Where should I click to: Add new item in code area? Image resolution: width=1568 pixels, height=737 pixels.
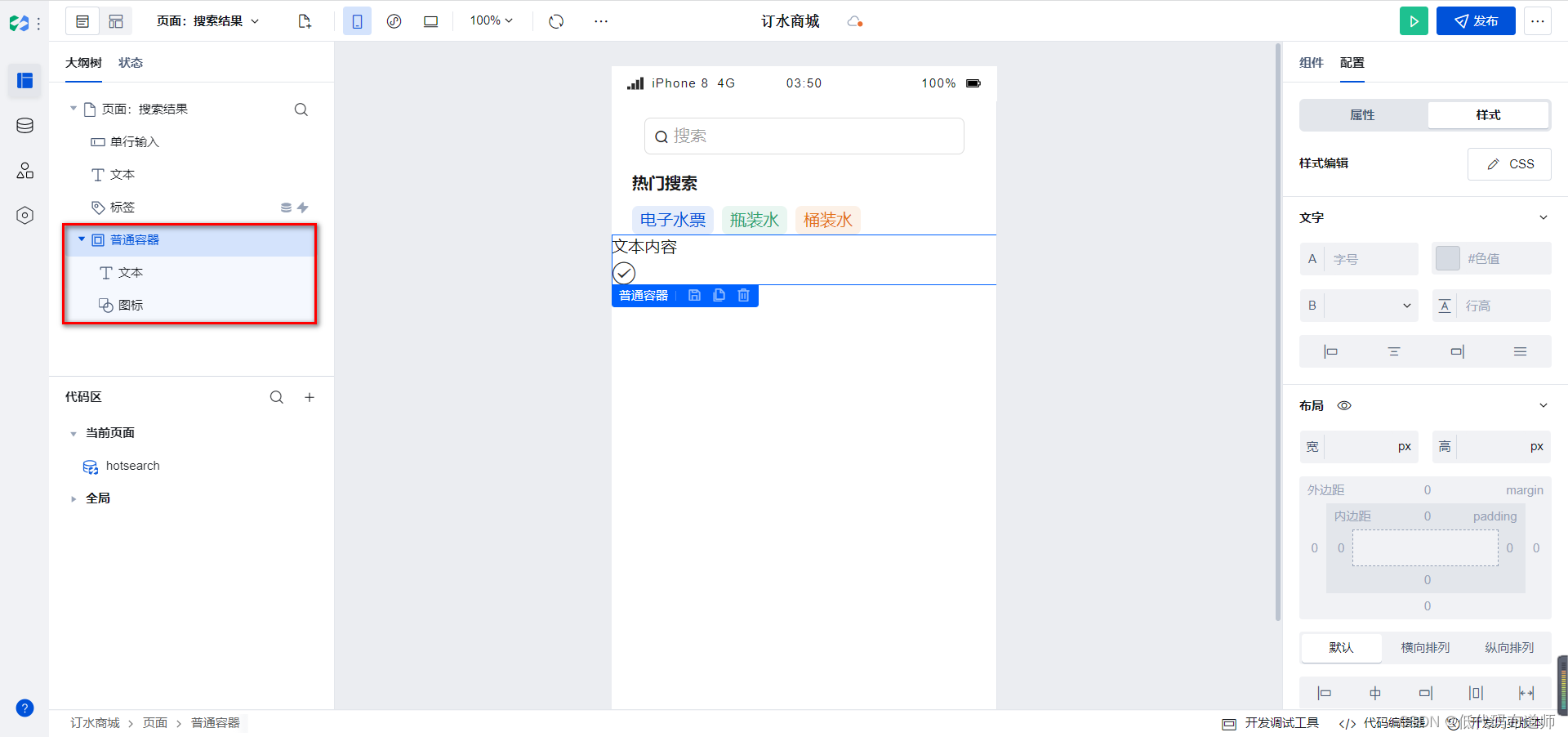point(310,397)
